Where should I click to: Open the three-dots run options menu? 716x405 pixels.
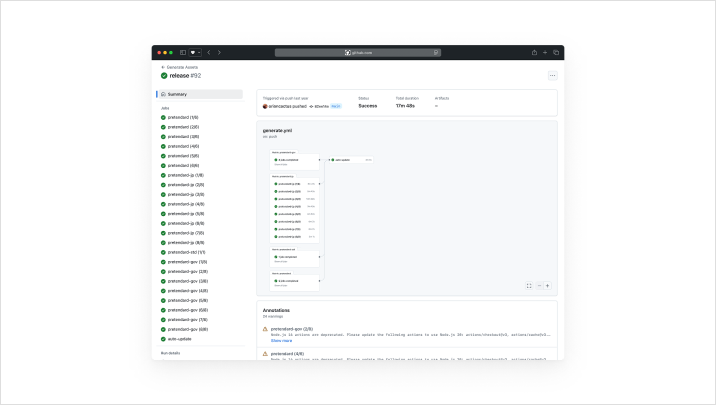553,75
